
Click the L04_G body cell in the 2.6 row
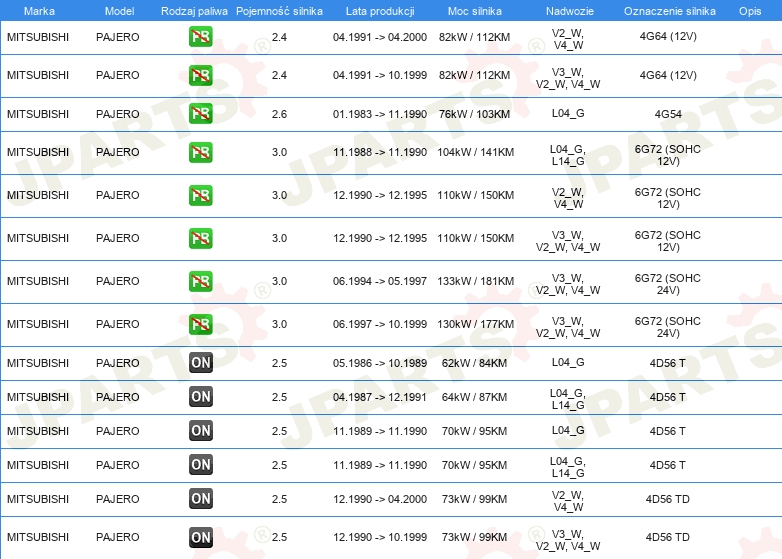click(x=568, y=113)
